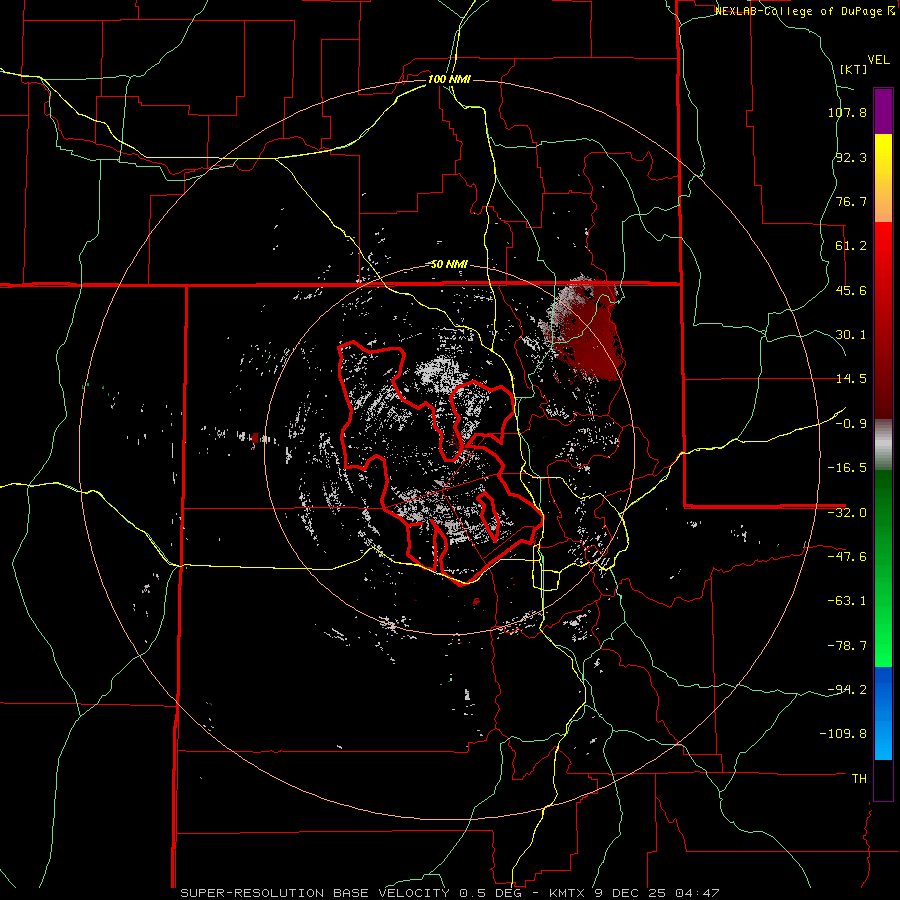
Task: Select the 107.8 value on velocity scale
Action: 847,112
